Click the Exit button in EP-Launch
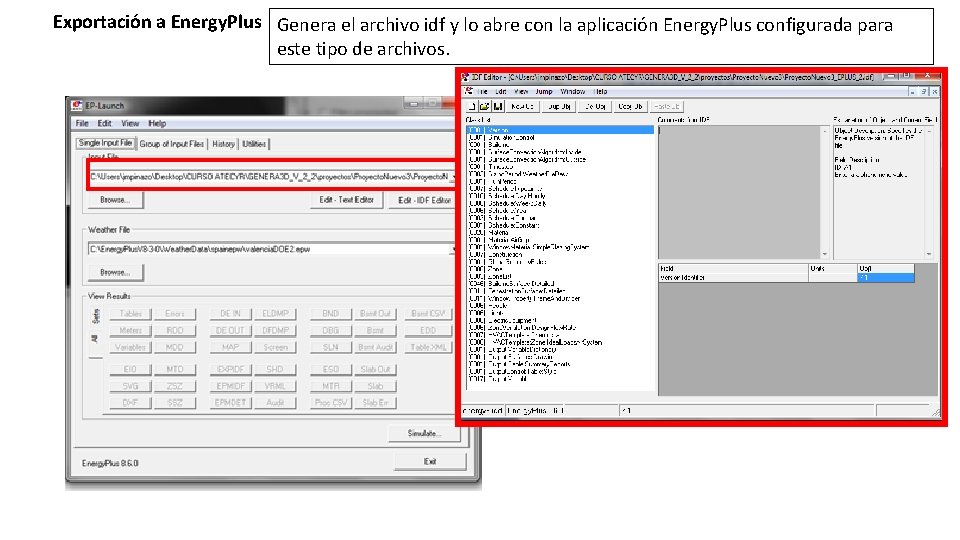This screenshot has width=960, height=540. point(430,461)
